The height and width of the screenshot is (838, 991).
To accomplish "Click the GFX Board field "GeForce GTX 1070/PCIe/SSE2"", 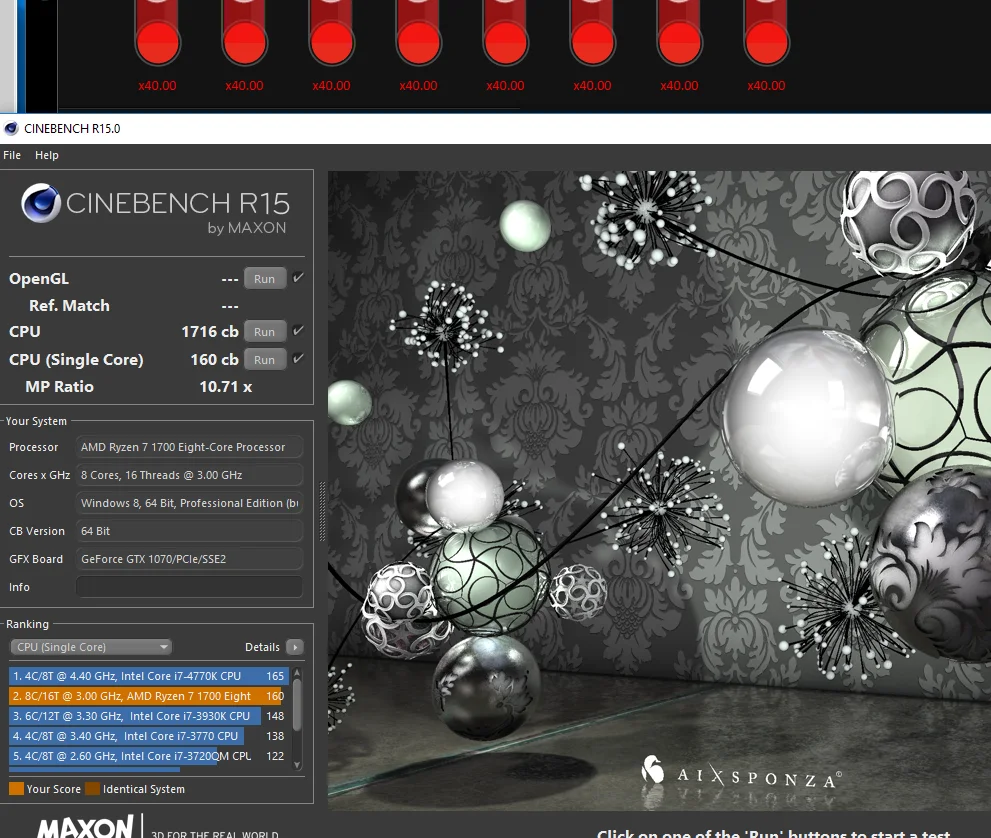I will pos(189,559).
